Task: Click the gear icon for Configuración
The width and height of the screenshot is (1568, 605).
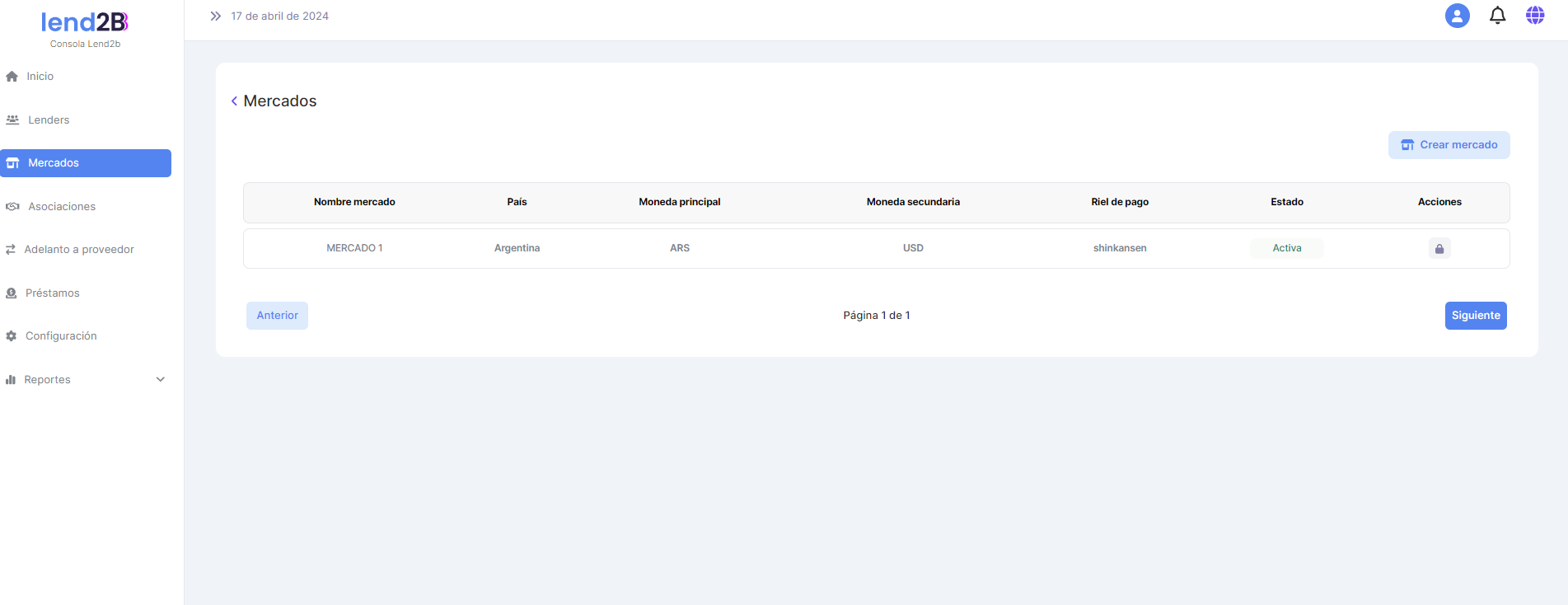Action: click(12, 336)
